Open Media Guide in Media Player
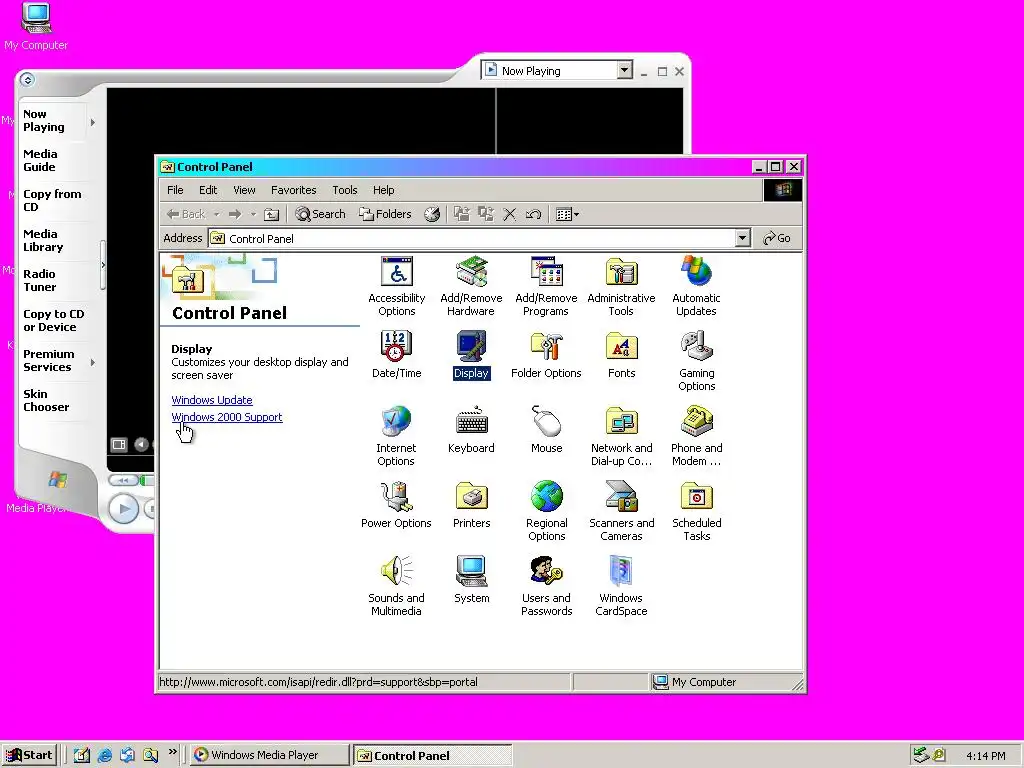This screenshot has height=768, width=1024. coord(40,160)
